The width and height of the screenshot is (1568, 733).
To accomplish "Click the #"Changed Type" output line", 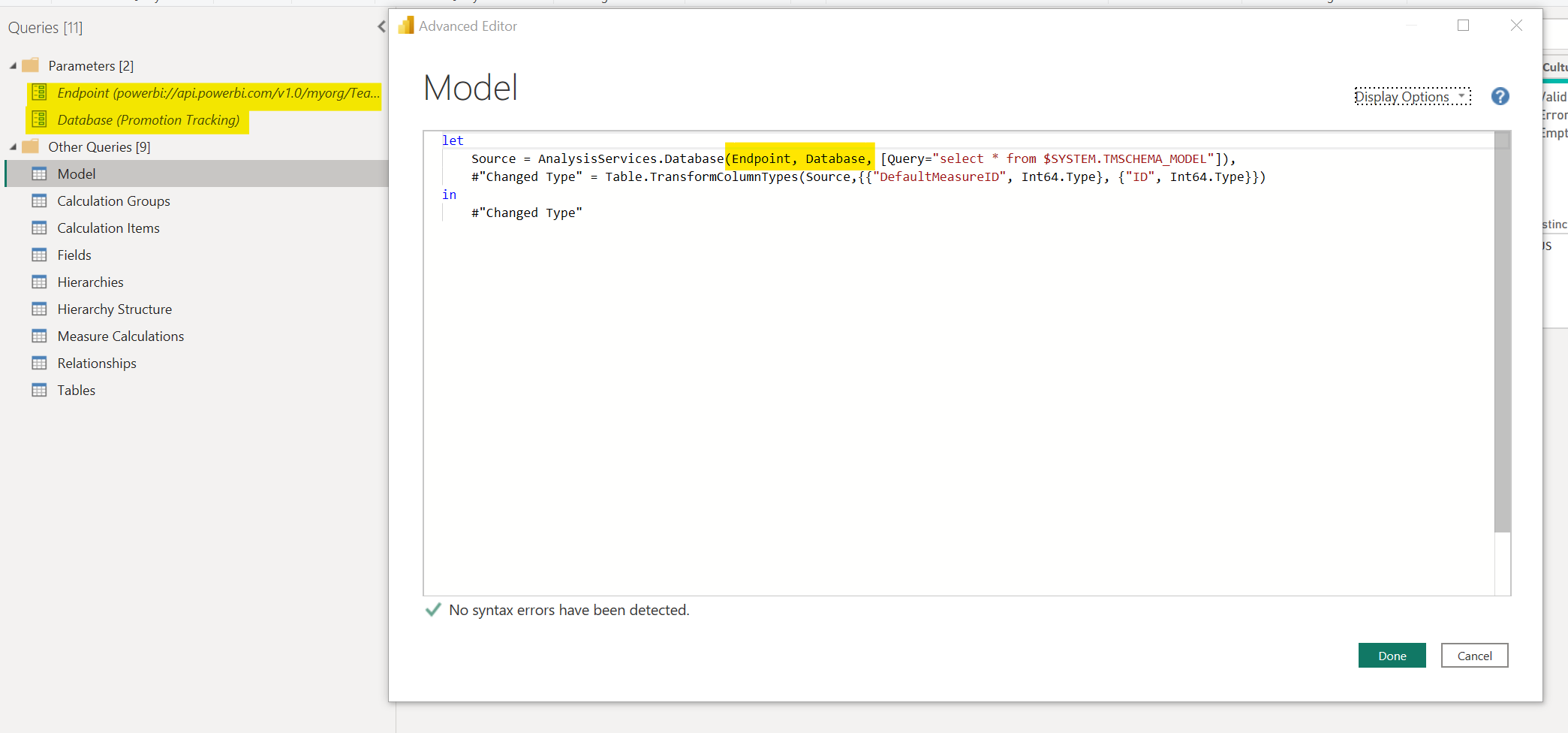I will pos(526,213).
